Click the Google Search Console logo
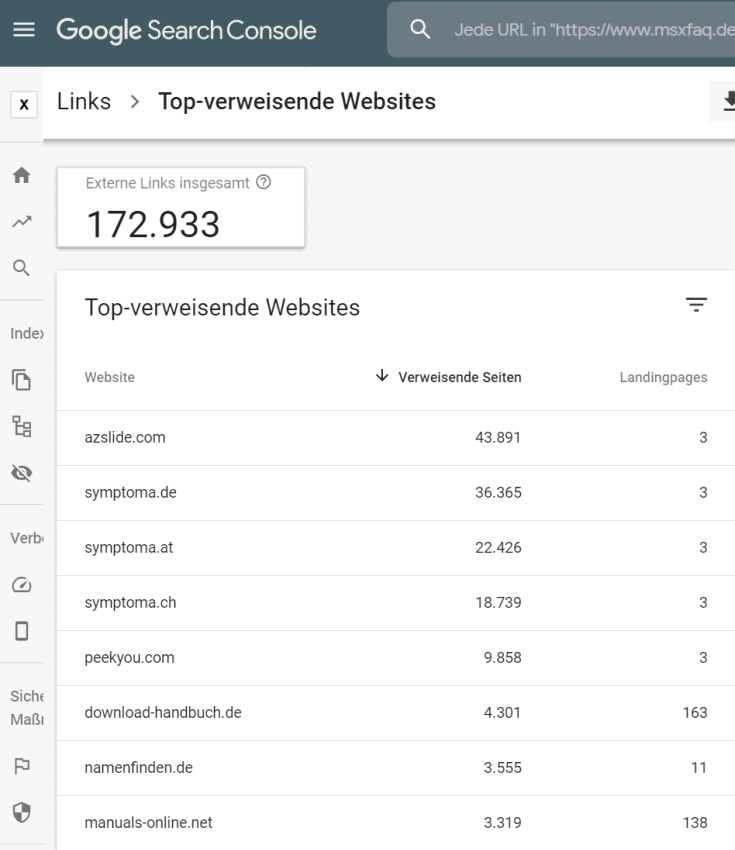This screenshot has width=735, height=850. coord(186,30)
